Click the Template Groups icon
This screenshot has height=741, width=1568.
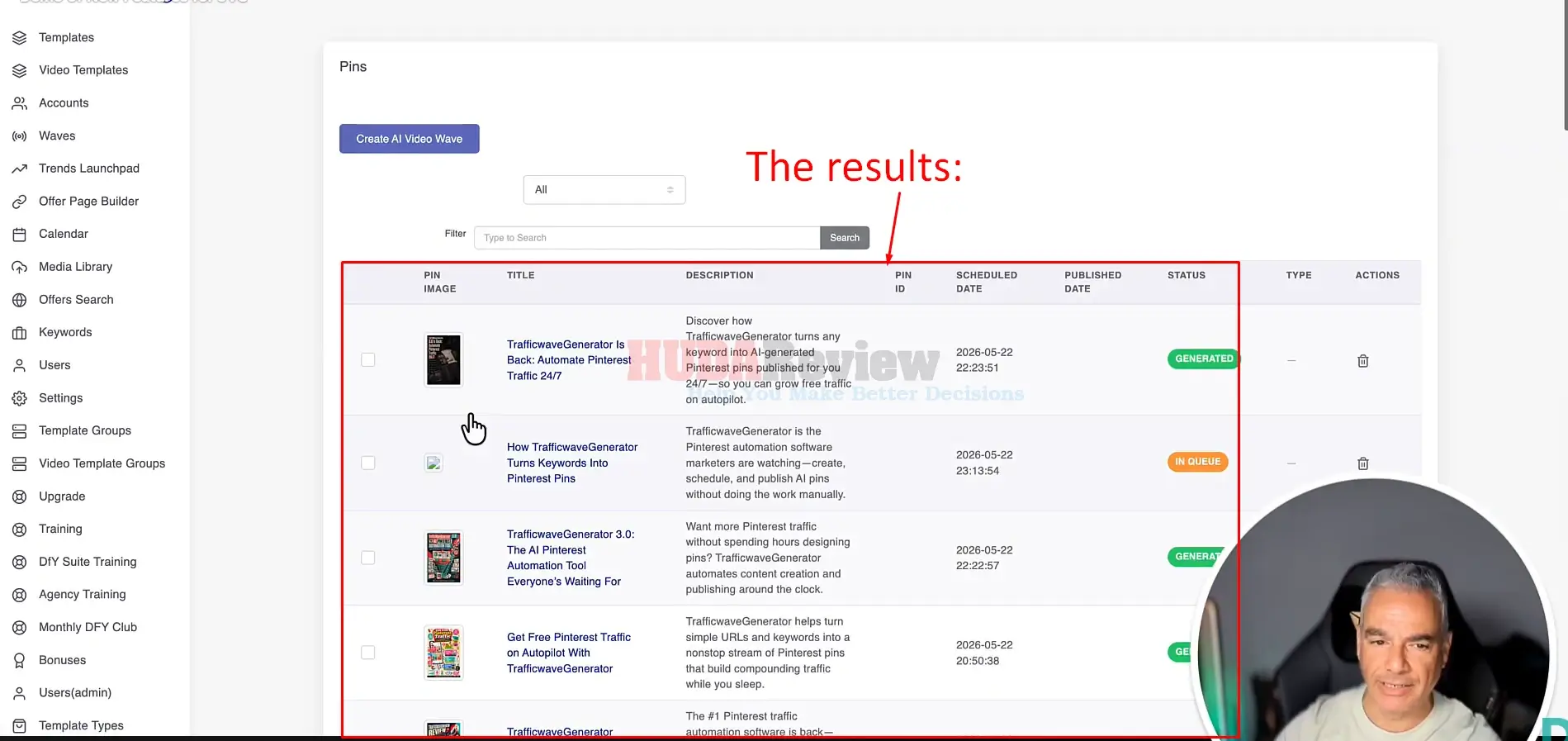coord(20,431)
